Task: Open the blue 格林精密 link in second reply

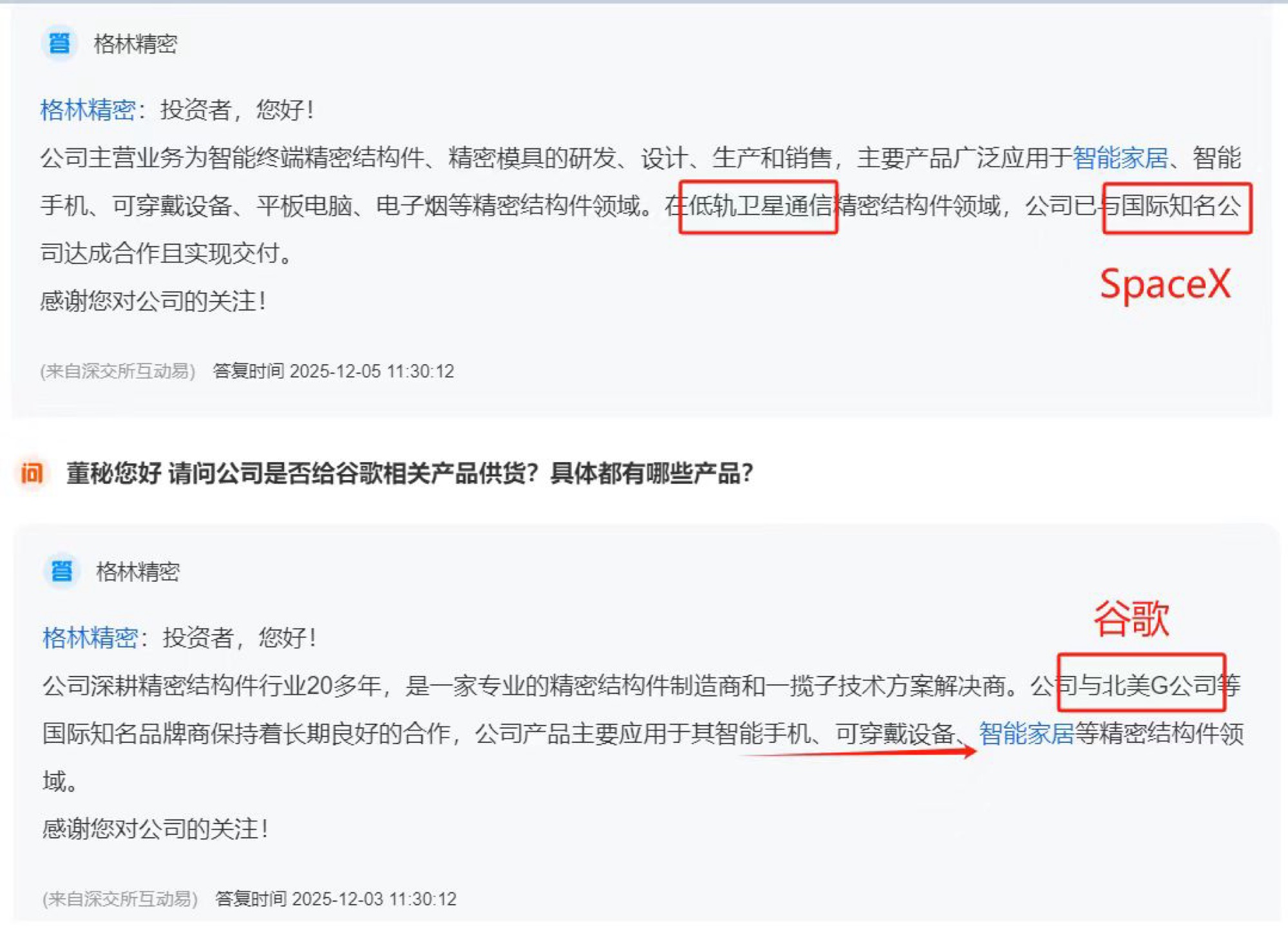Action: 90,638
